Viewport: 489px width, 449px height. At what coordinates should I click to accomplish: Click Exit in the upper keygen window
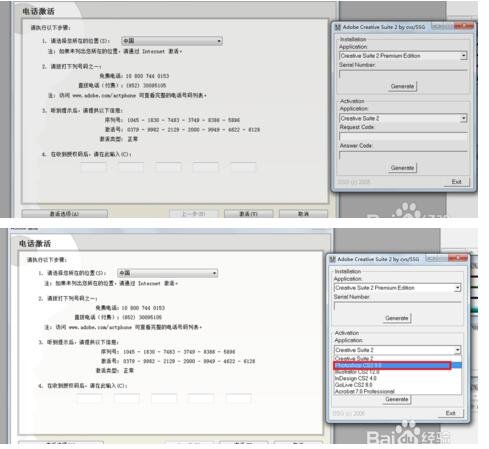[457, 182]
